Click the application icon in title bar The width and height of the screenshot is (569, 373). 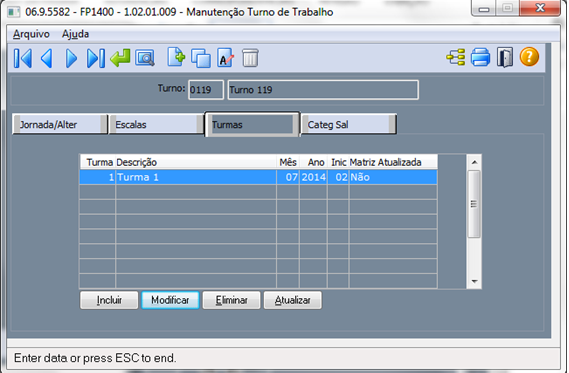coord(14,12)
